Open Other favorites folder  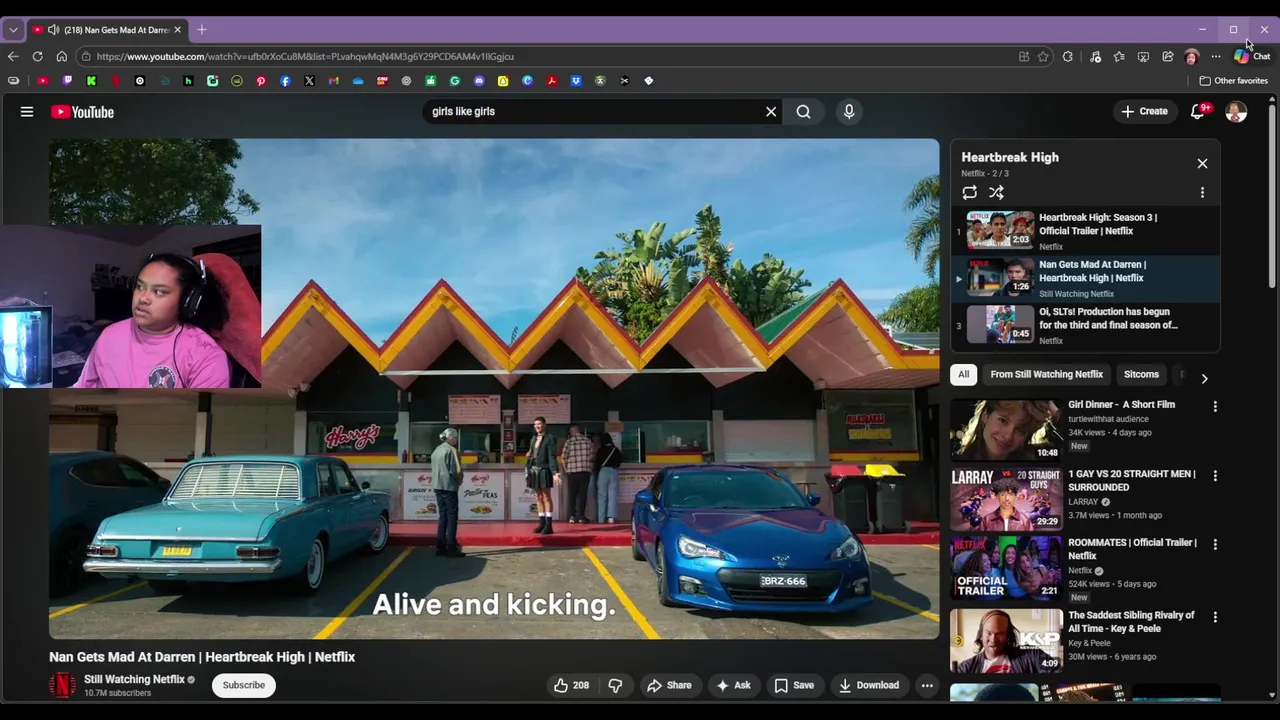click(x=1234, y=81)
